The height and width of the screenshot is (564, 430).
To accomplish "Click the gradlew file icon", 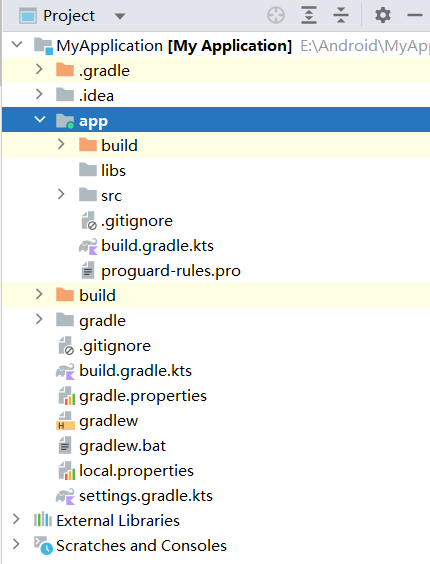I will click(x=65, y=421).
